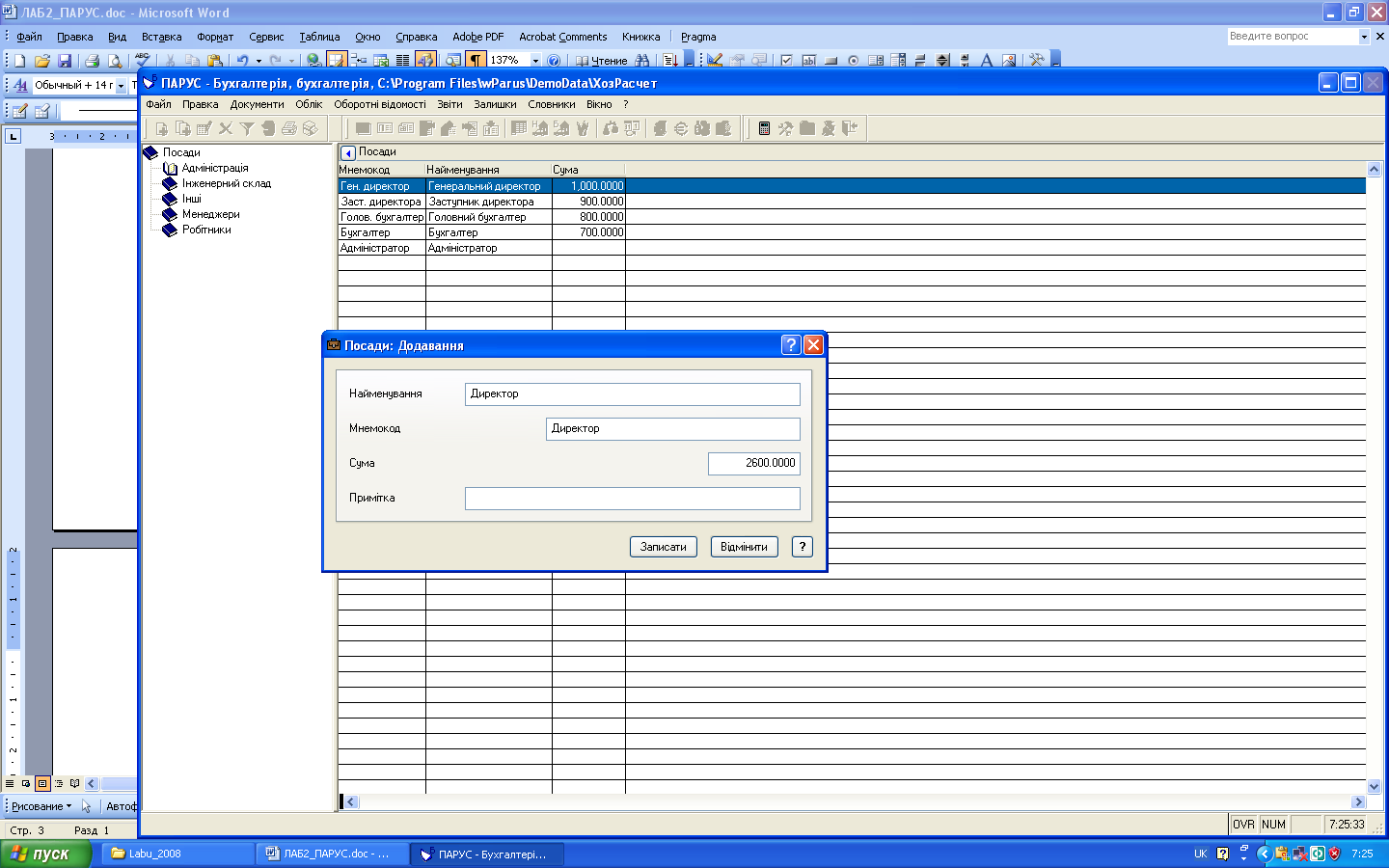The width and height of the screenshot is (1389, 868).
Task: Open Parus Словники menu
Action: 552,104
